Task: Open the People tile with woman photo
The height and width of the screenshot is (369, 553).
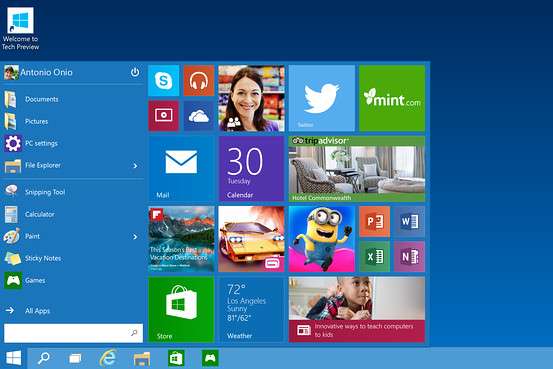Action: coord(251,98)
